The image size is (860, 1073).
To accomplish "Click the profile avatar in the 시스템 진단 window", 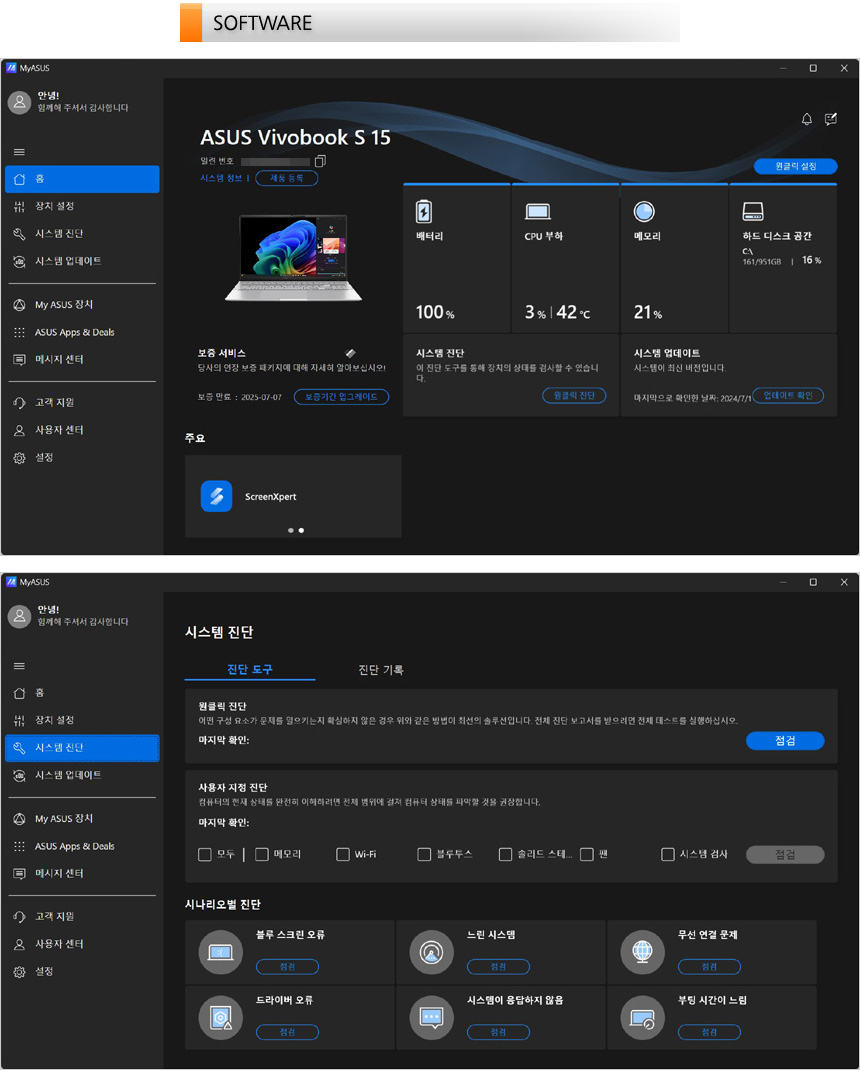I will tap(19, 617).
